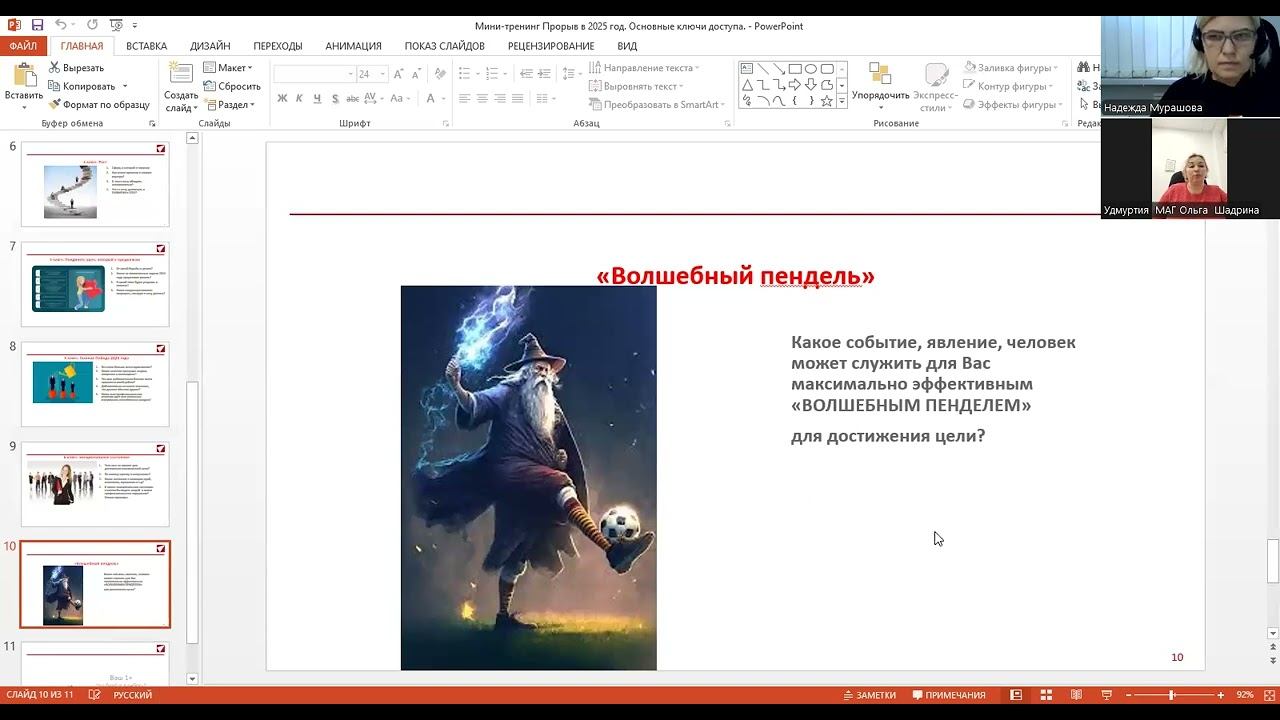Expand Копировать dropdown arrow
Viewport: 1280px width, 720px height.
click(125, 87)
